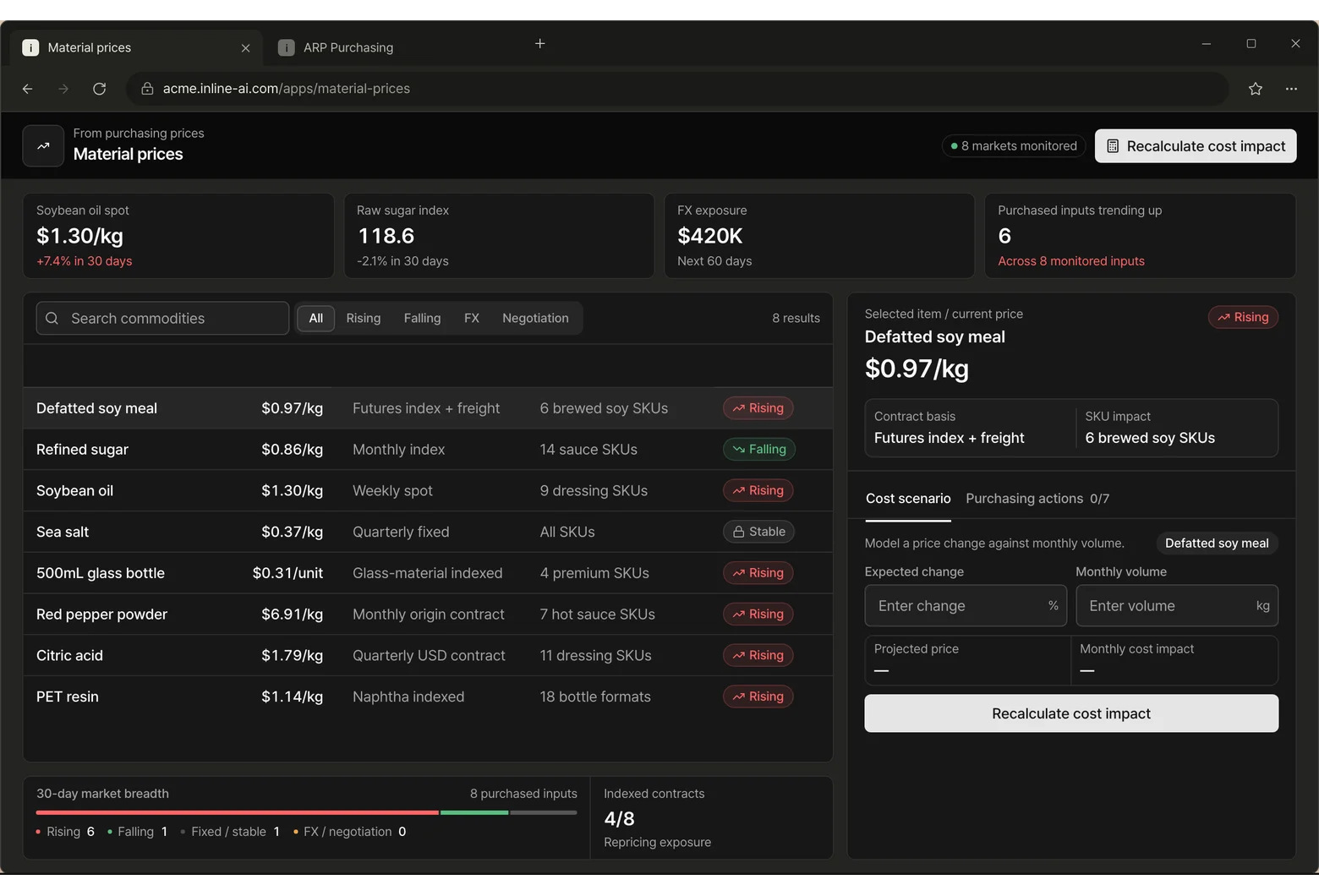Select the Red pepper powder row
The image size is (1319, 896).
[428, 615]
